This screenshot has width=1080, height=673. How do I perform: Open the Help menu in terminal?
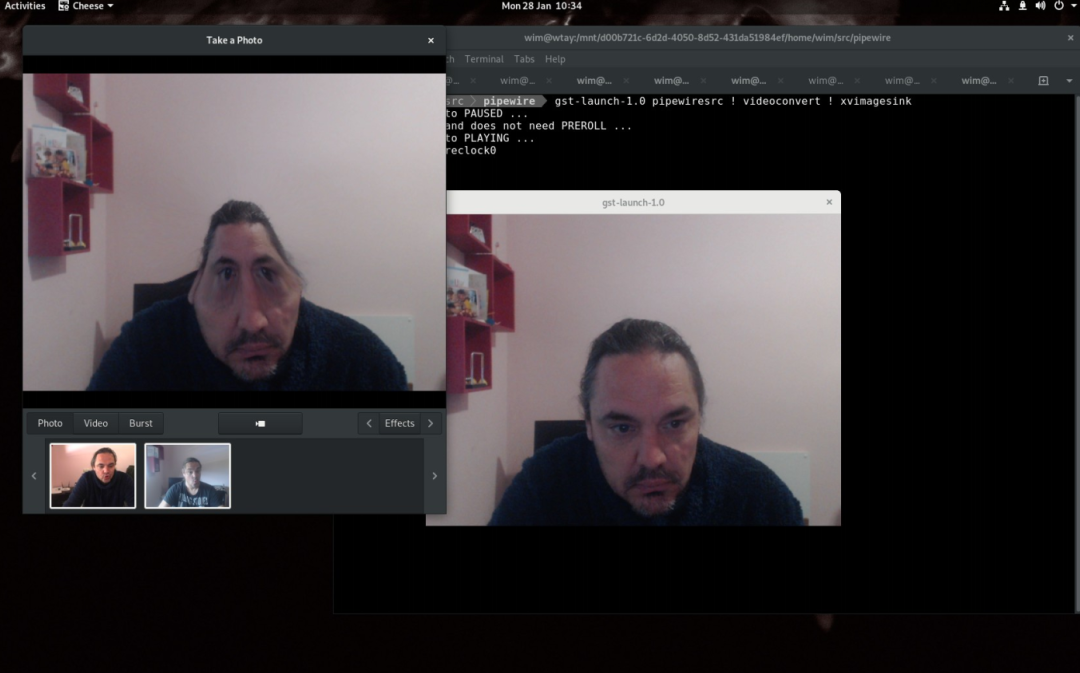[x=555, y=59]
